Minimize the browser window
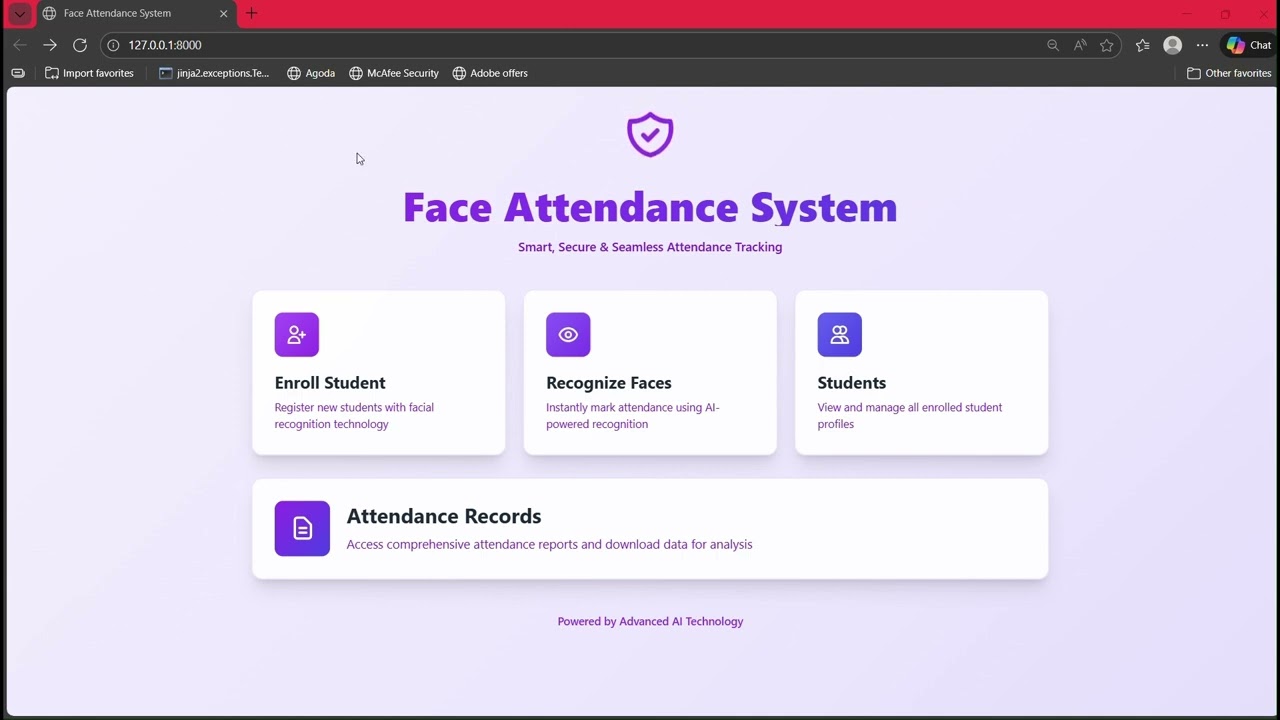 click(1187, 14)
